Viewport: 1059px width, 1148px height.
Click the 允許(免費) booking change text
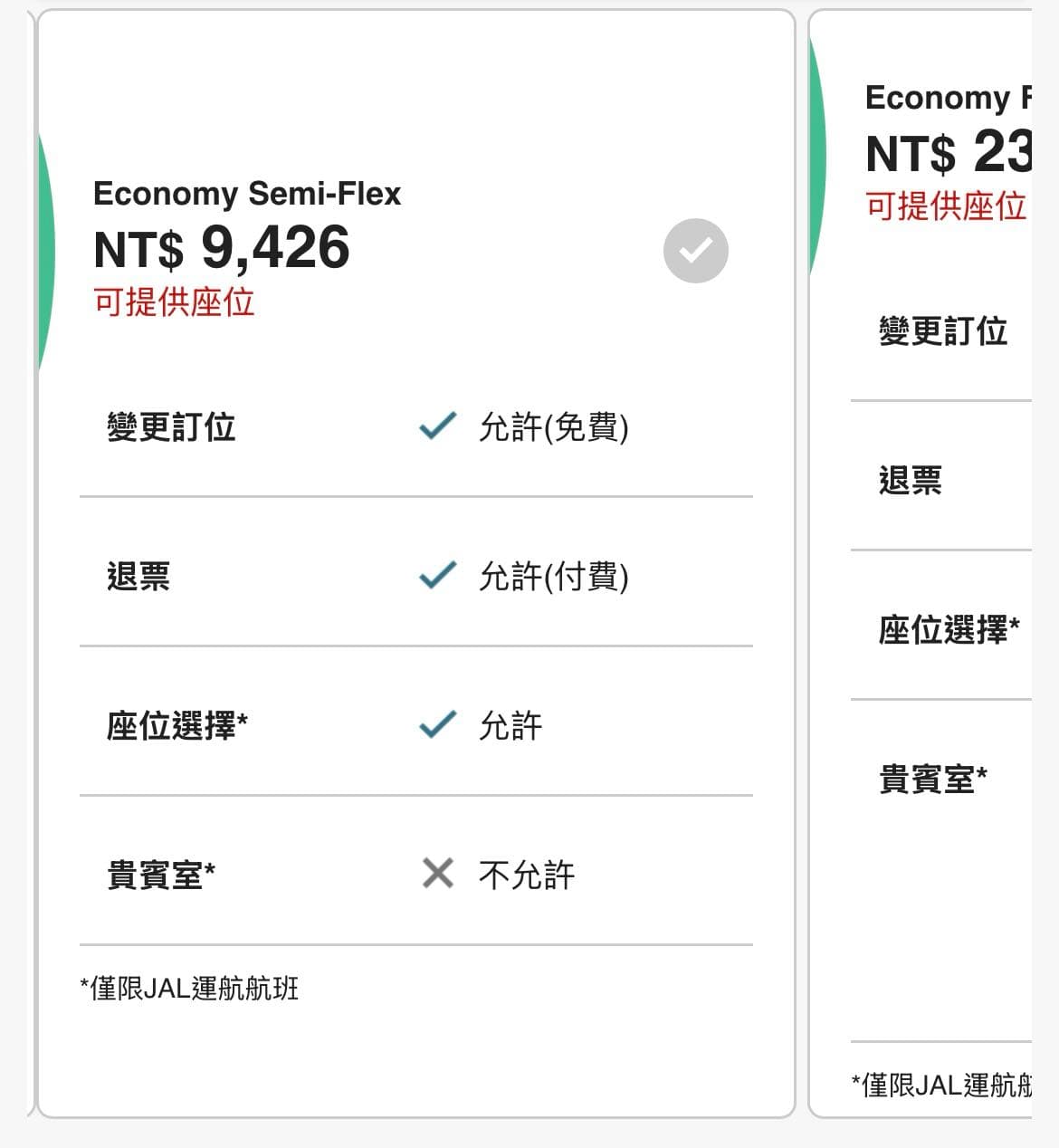[554, 427]
